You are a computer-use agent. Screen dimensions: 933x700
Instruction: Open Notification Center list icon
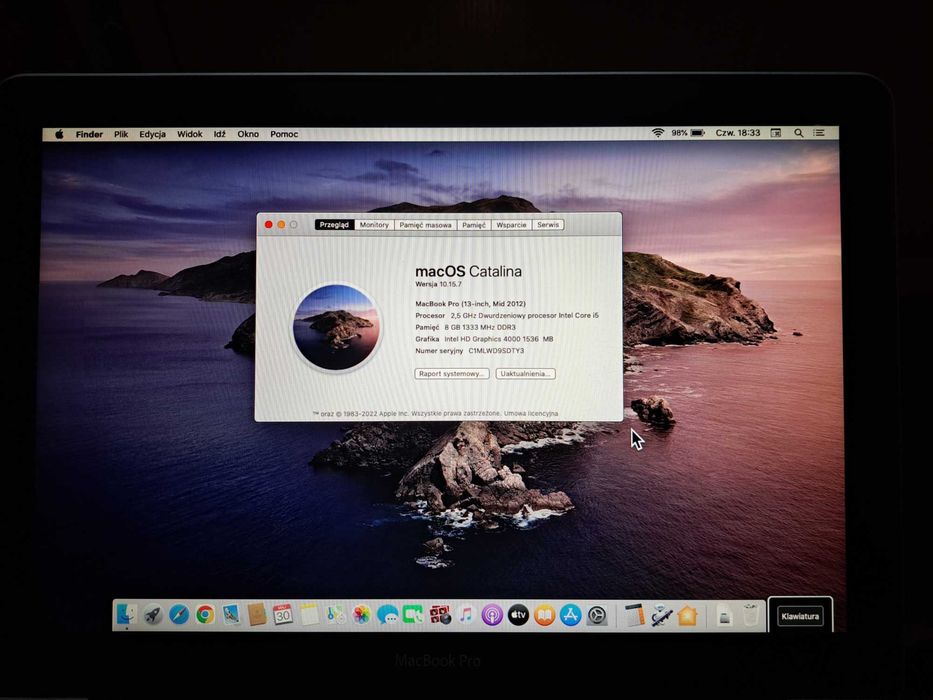[819, 133]
